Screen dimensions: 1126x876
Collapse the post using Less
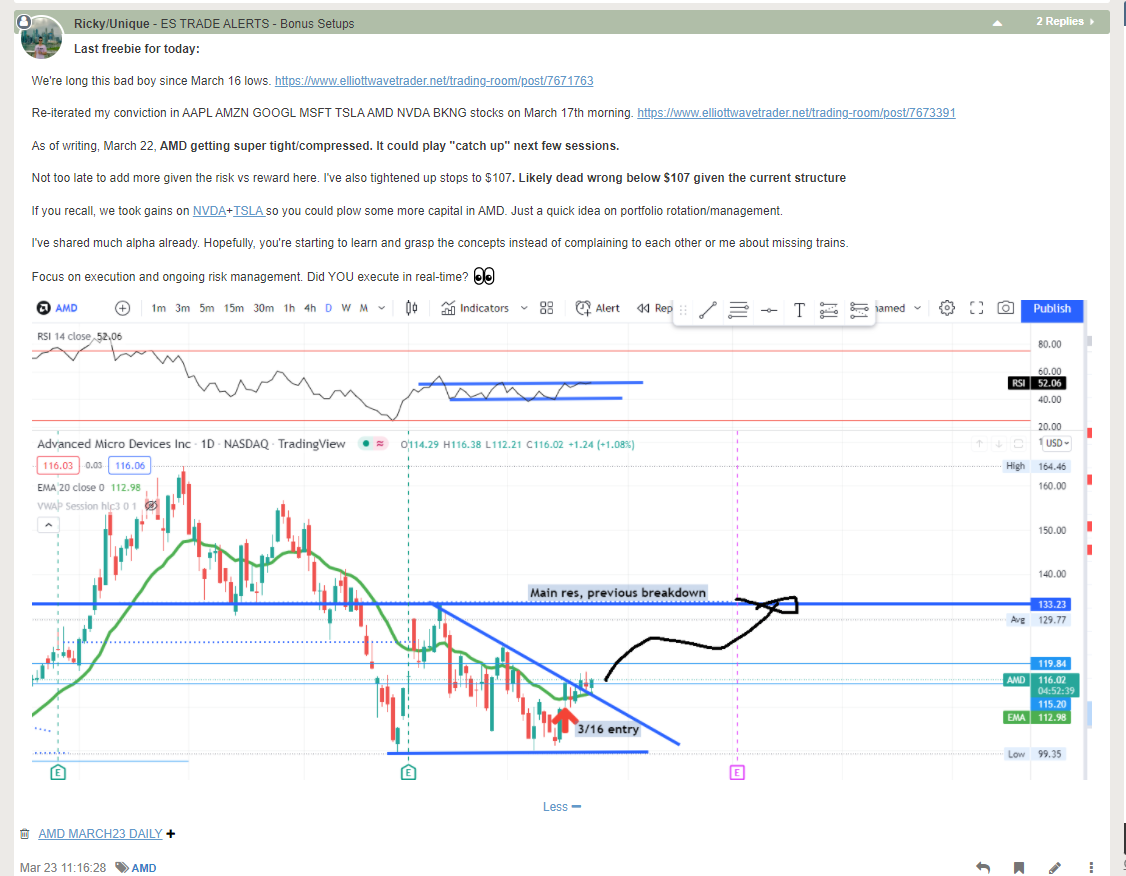click(x=562, y=806)
